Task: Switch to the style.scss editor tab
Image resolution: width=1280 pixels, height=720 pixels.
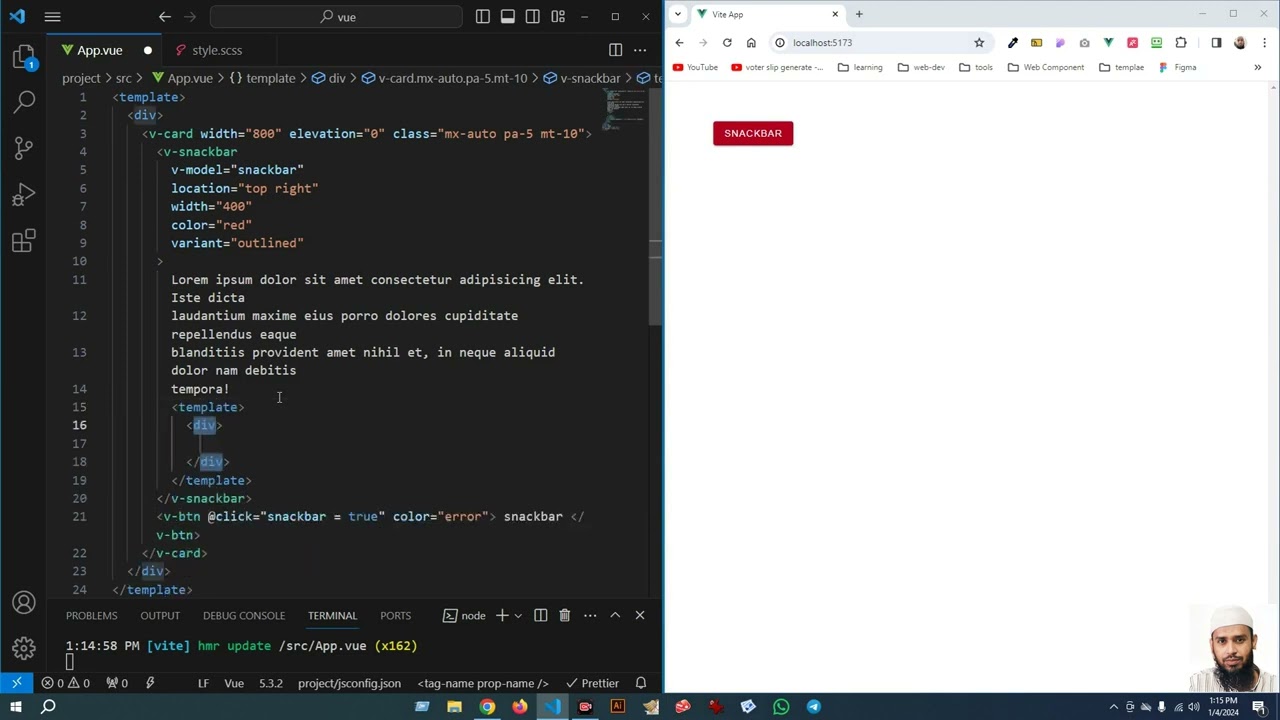Action: pos(217,50)
